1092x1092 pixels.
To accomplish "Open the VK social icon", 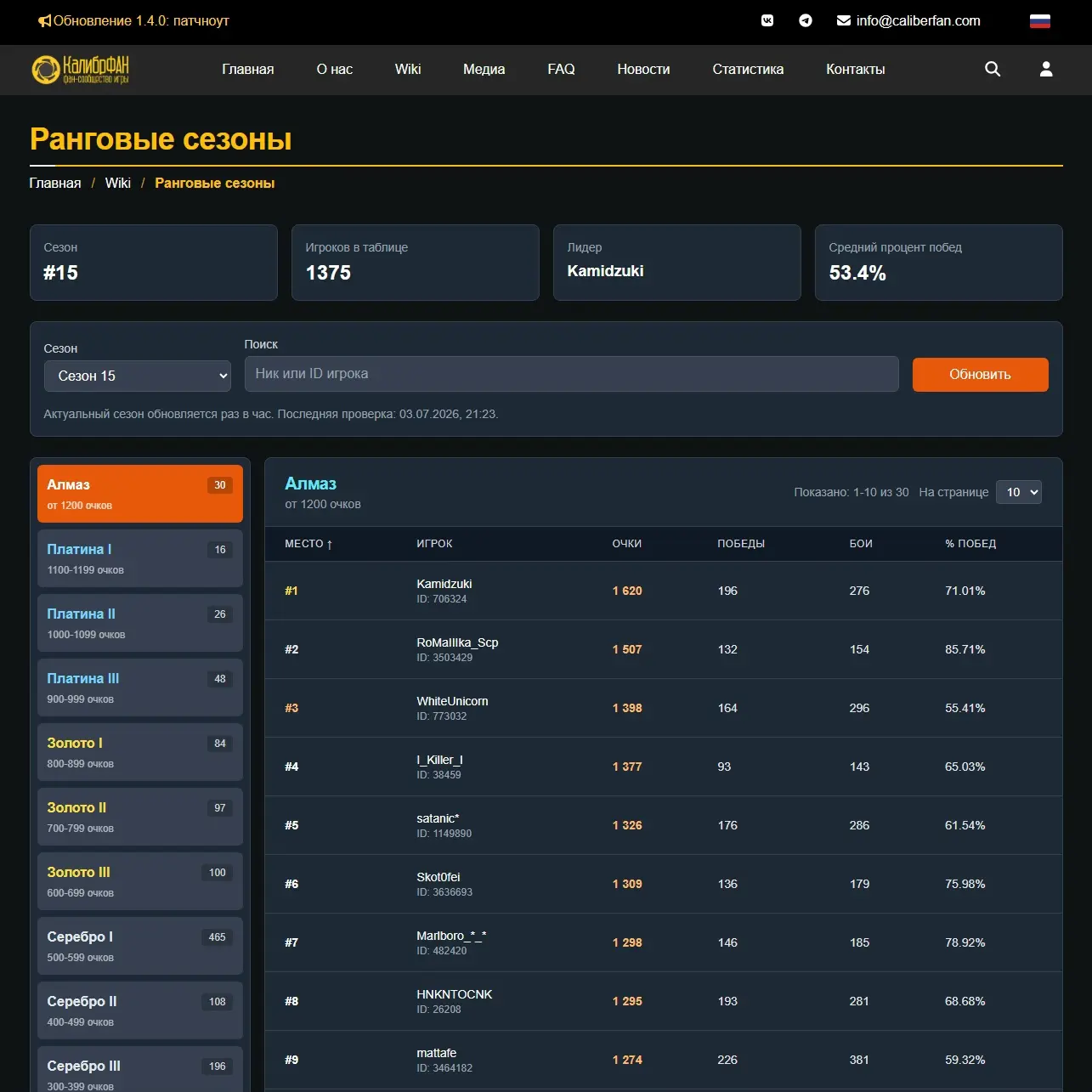I will (x=767, y=20).
